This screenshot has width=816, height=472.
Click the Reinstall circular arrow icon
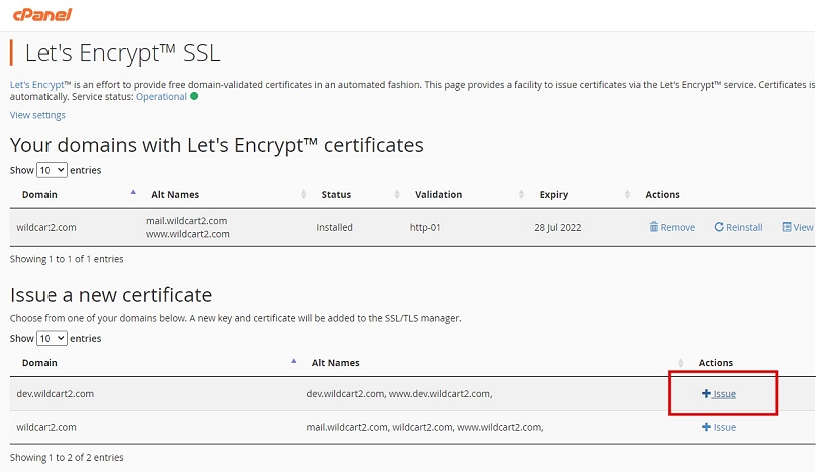(x=719, y=227)
